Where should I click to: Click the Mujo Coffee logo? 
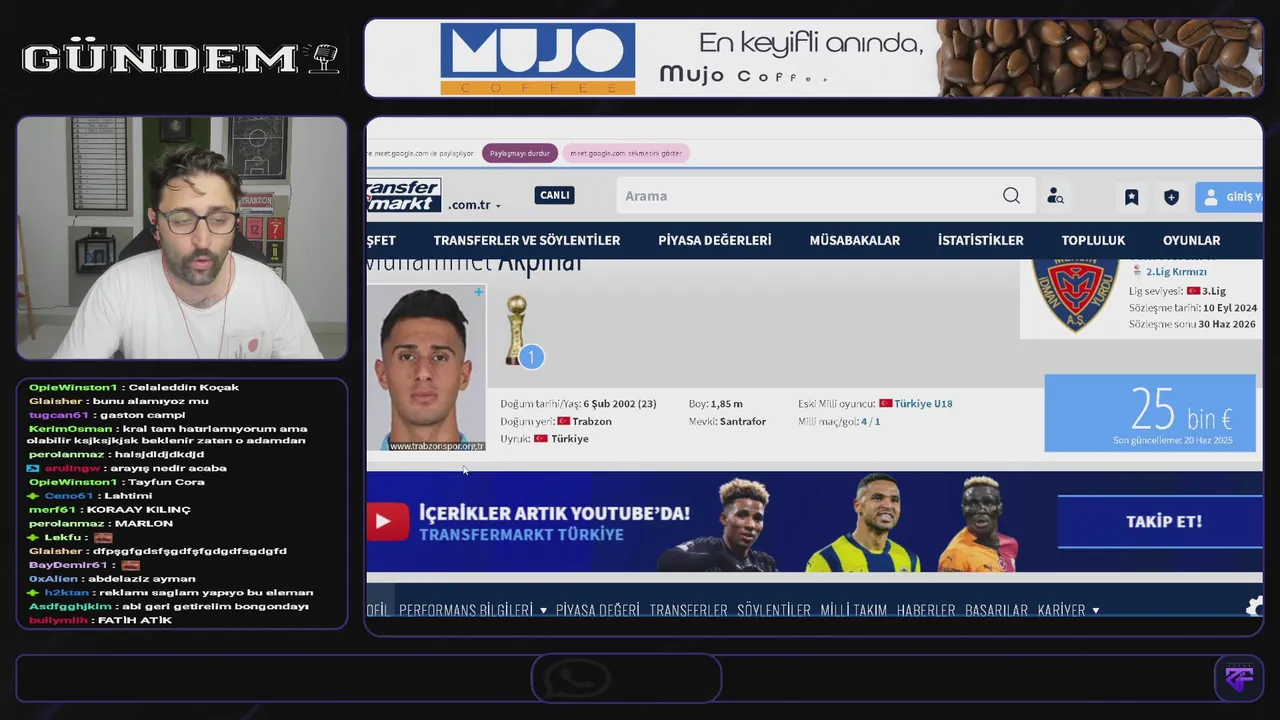[537, 59]
